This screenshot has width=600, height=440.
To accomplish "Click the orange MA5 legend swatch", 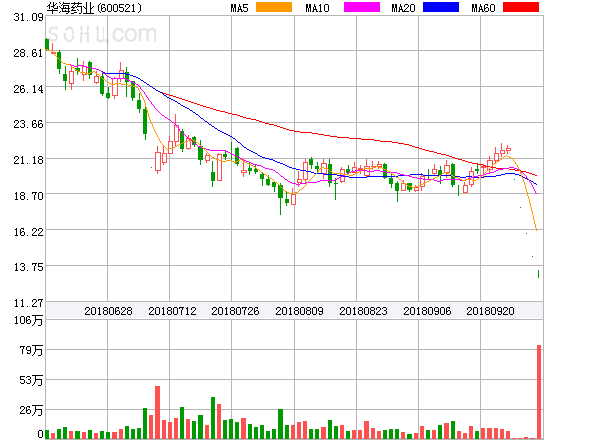I will 274,7.
